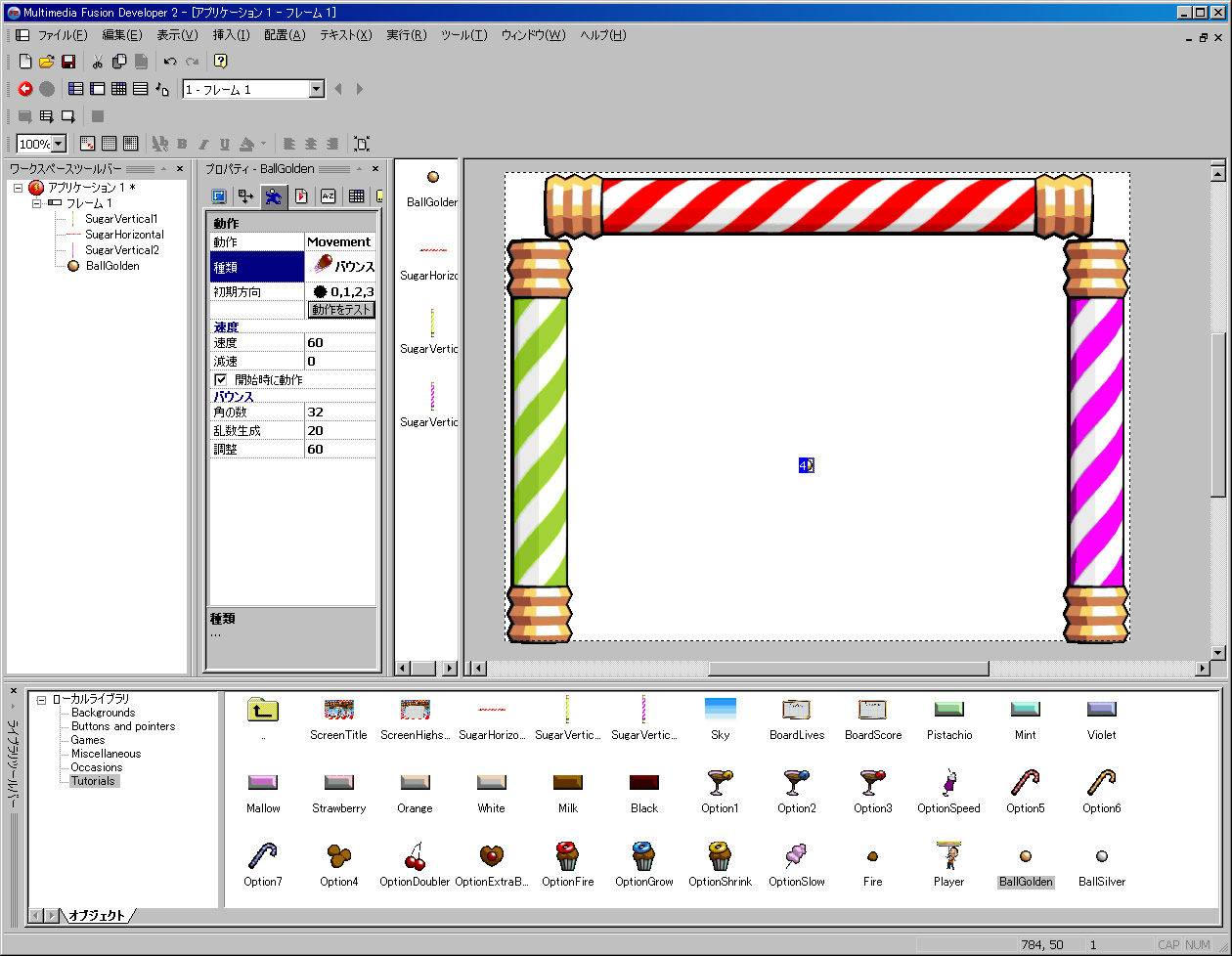This screenshot has height=956, width=1232.
Task: Open the 挿入(I) menu
Action: pyautogui.click(x=231, y=35)
